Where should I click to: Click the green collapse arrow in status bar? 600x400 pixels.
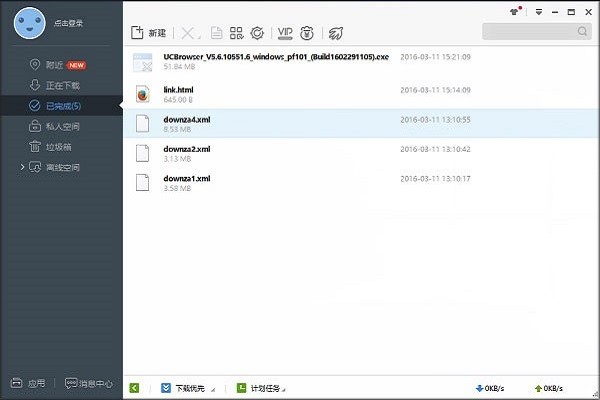coord(135,387)
